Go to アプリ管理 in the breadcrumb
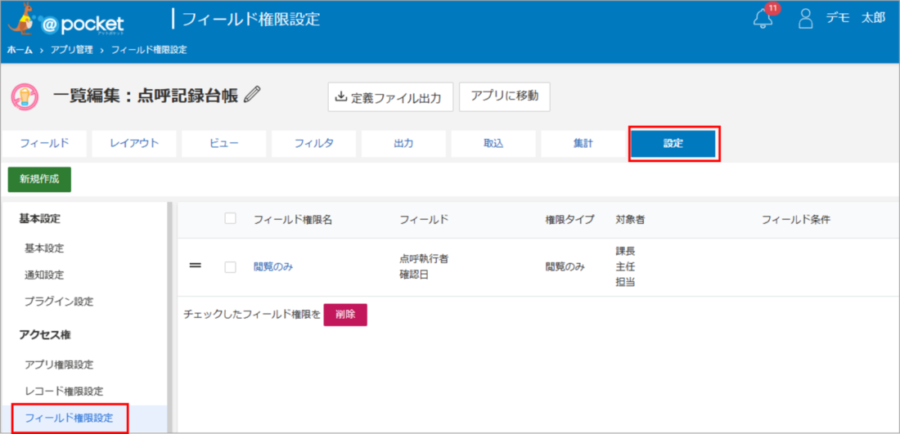Screen dimensions: 900x434 (x=71, y=50)
